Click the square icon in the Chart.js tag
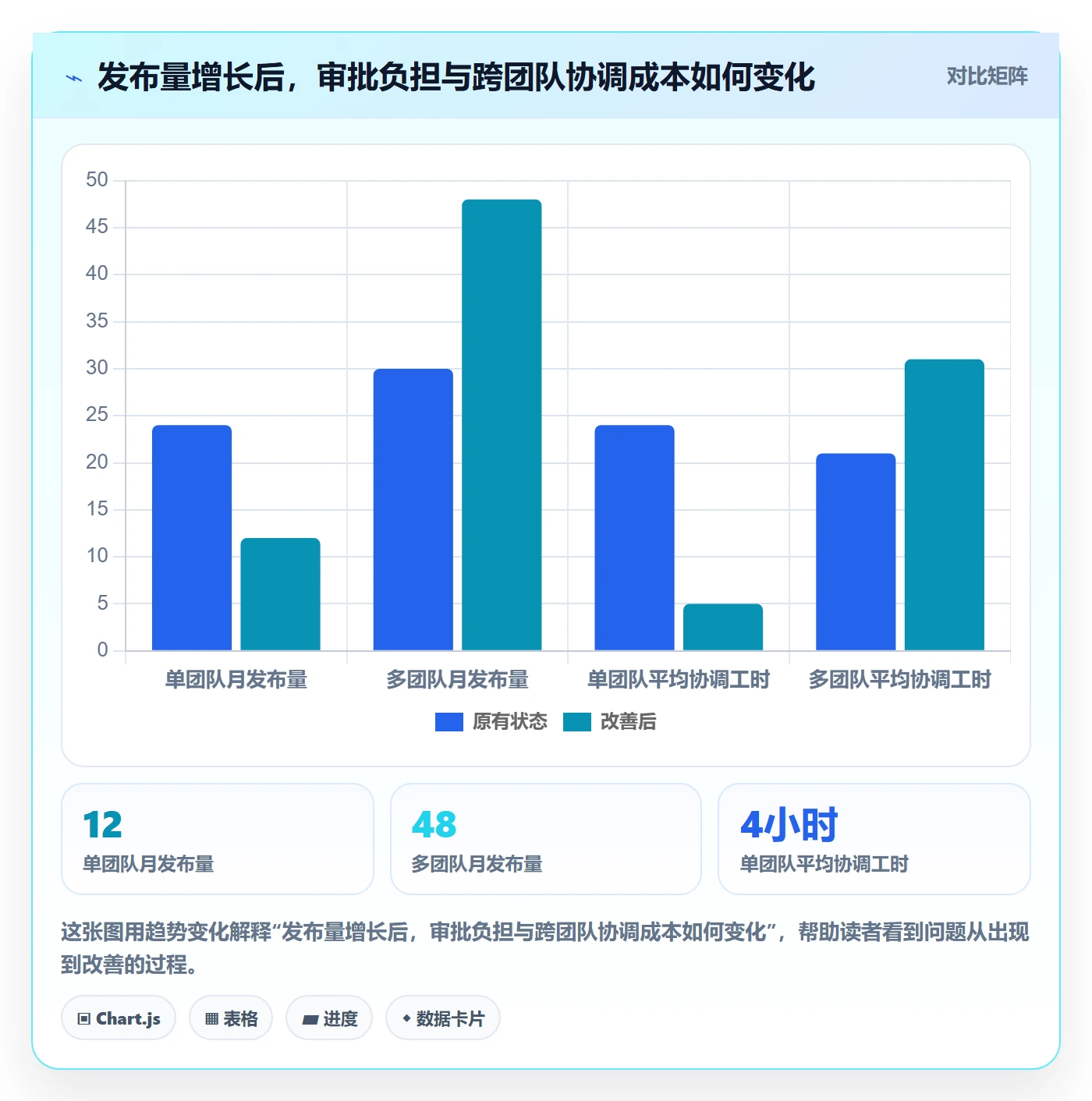The image size is (1092, 1101). (84, 1019)
